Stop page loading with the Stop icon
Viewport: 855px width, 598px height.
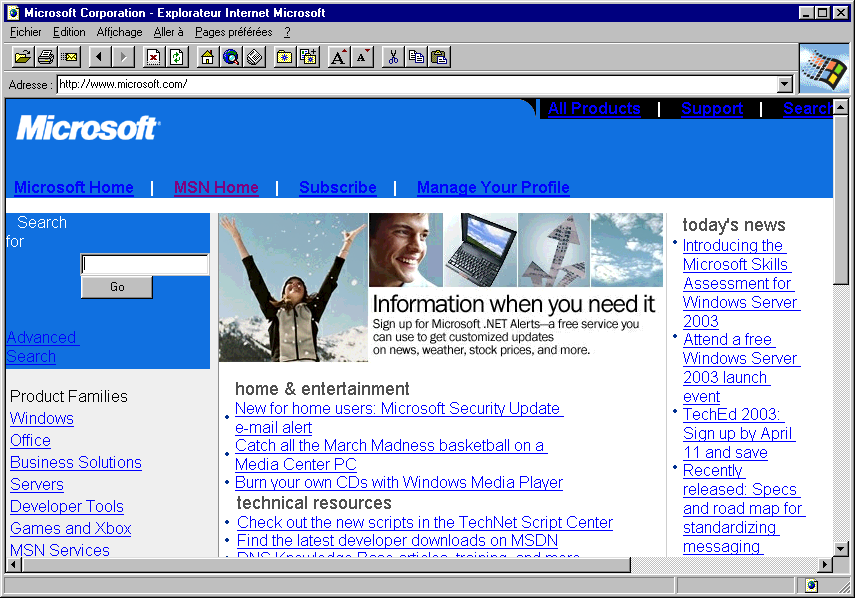[153, 57]
